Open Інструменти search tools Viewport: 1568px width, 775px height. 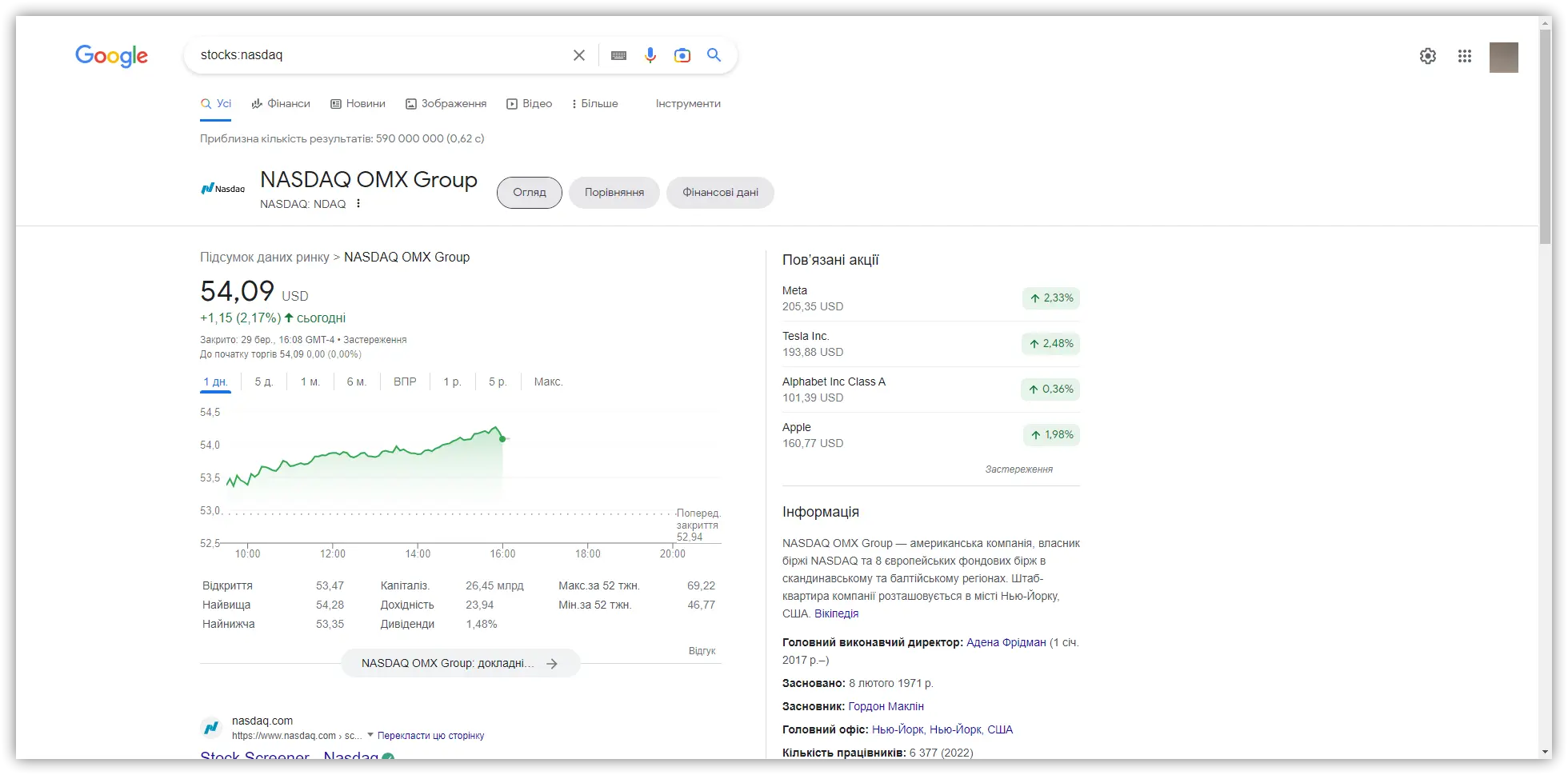click(688, 104)
